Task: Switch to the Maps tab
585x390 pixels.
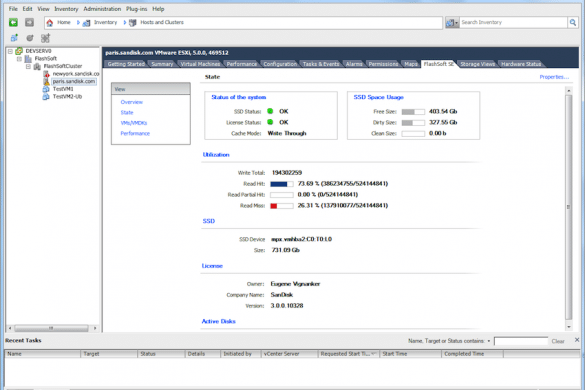Action: point(411,64)
